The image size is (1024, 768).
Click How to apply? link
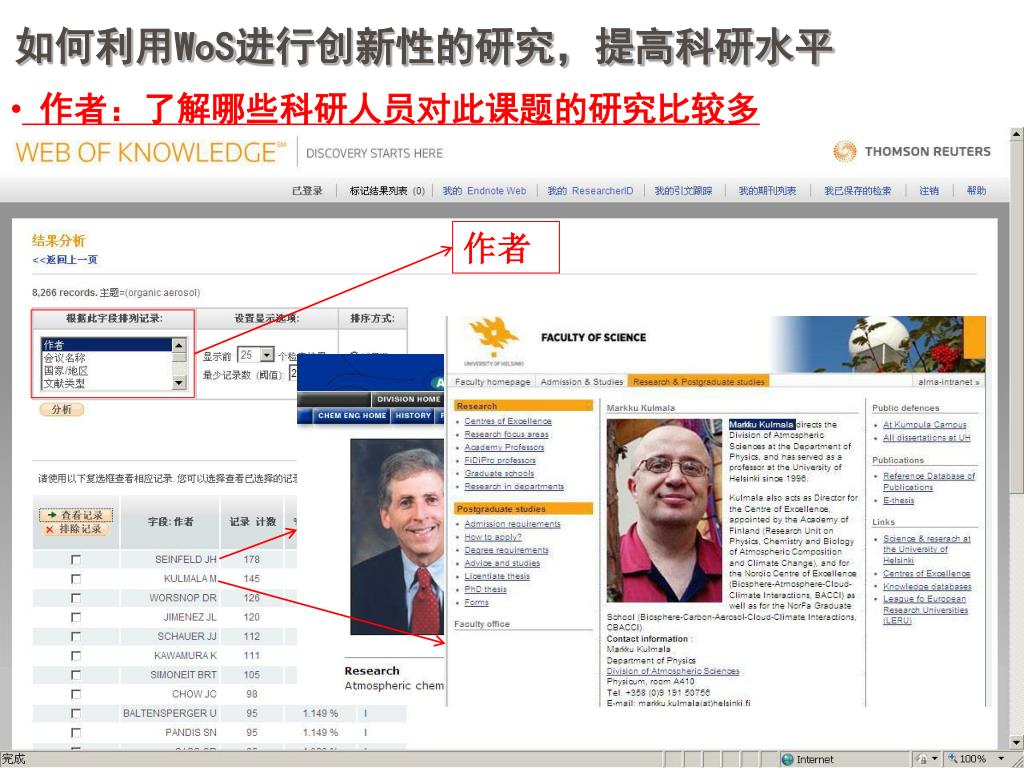point(492,537)
